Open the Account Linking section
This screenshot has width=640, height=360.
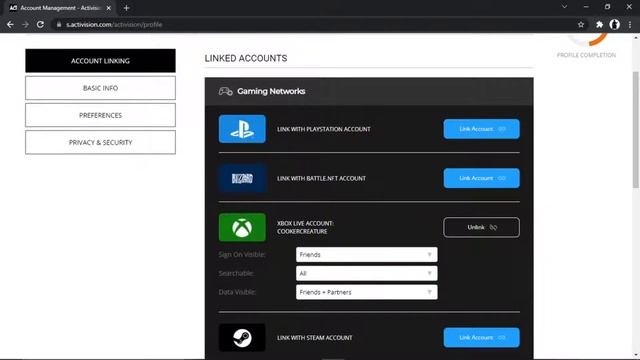[100, 61]
